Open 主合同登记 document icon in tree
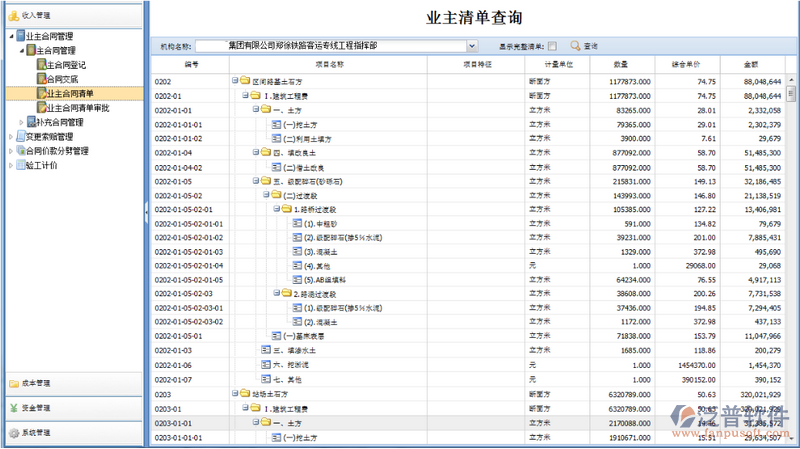 click(x=40, y=65)
